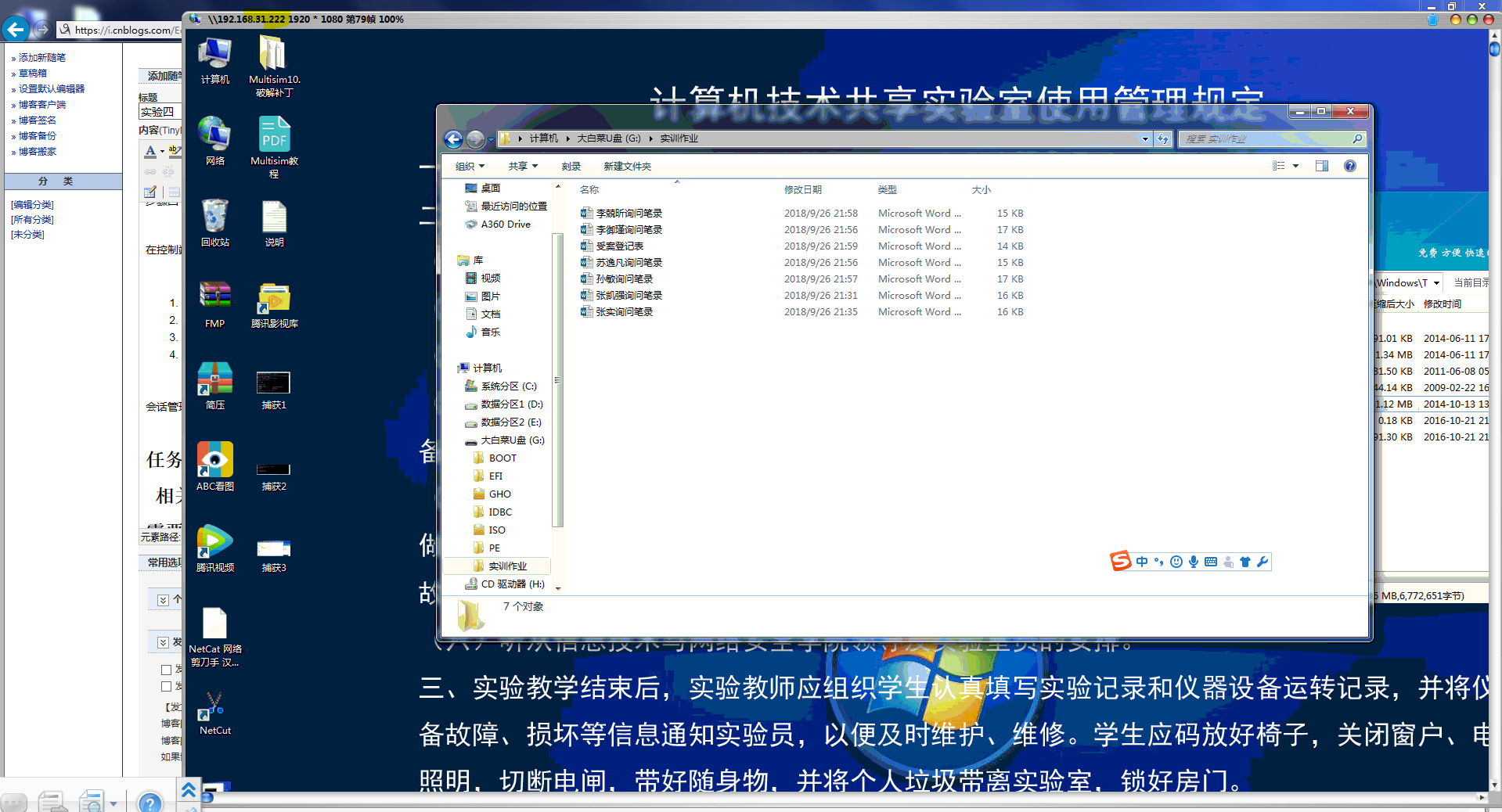Open the recent pages dropdown beside forward arrow

[491, 139]
